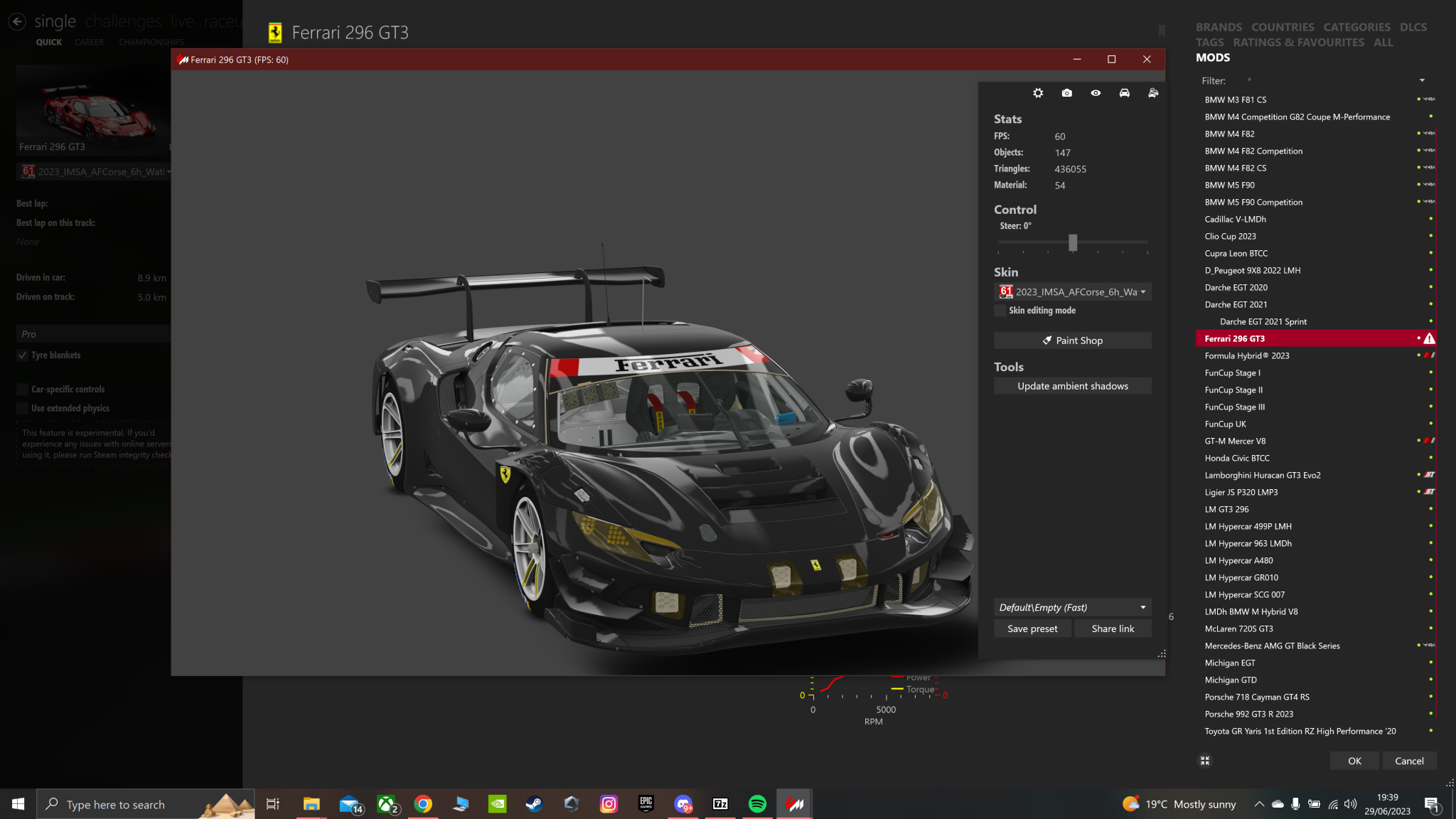Click the bookmark icon near car title

1162,31
